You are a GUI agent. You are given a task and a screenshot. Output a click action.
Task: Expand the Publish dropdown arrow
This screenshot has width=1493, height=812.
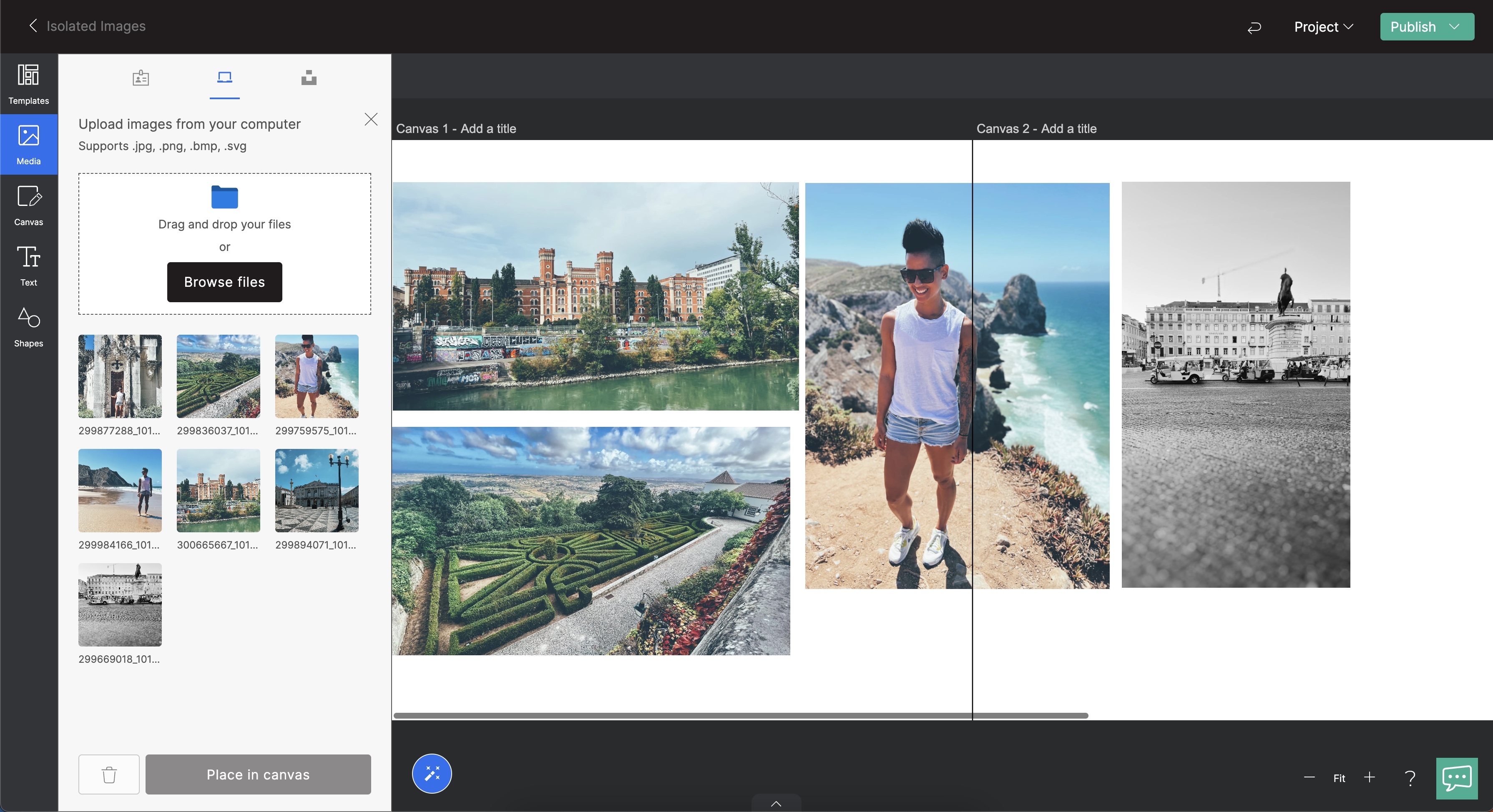1454,27
